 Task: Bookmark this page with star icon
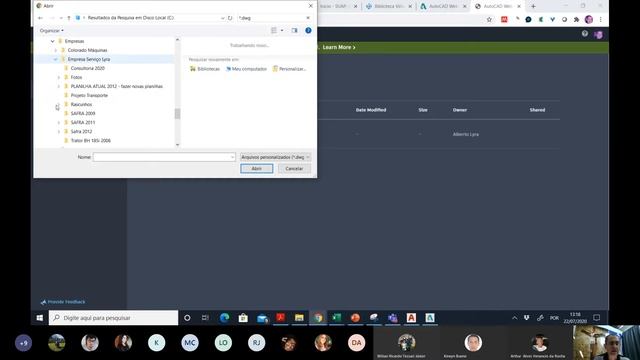pos(489,20)
